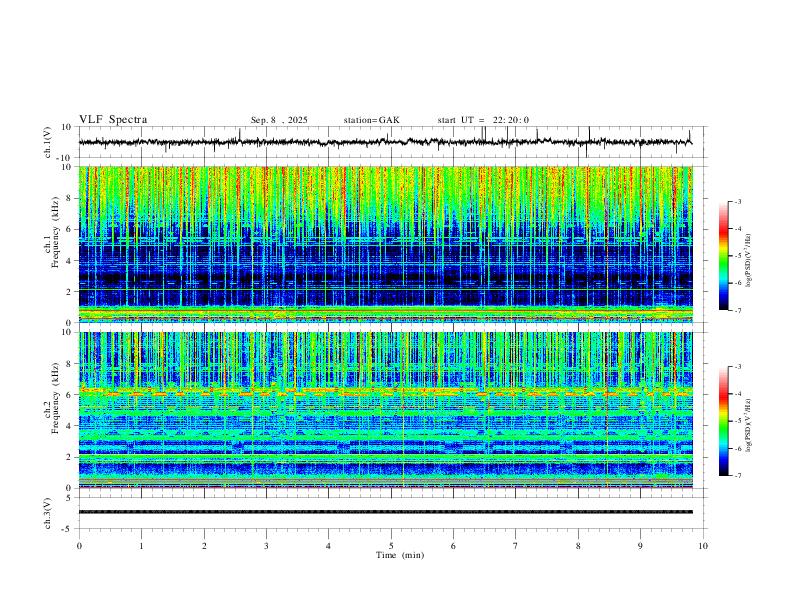
Task: Click the "start UT = 22:20: 0" label
Action: [483, 120]
